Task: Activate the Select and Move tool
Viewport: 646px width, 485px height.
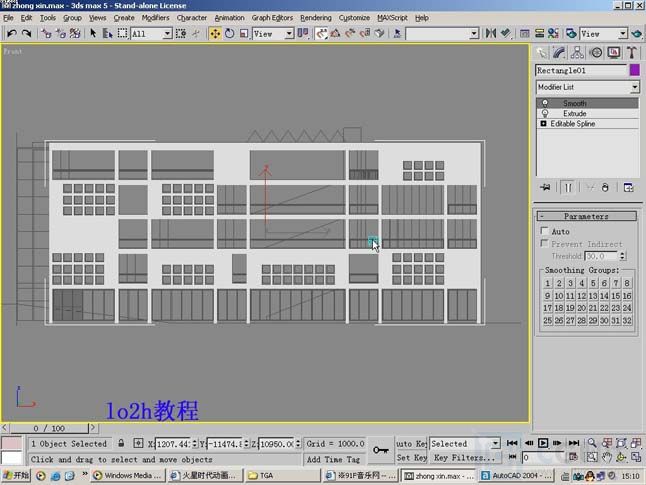Action: 215,33
